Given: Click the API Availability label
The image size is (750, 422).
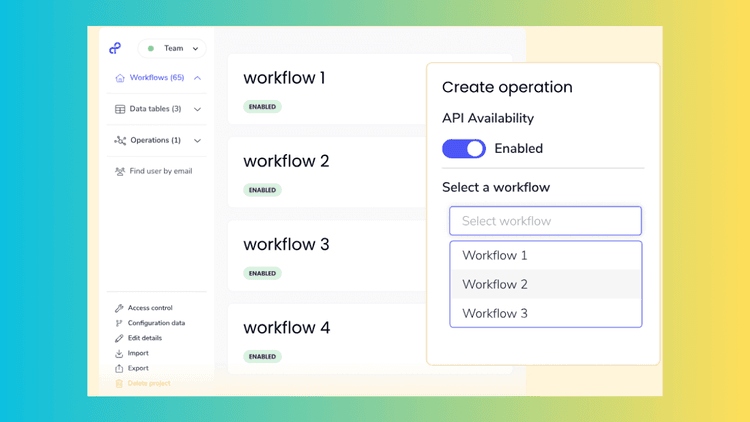Looking at the screenshot, I should pyautogui.click(x=488, y=118).
